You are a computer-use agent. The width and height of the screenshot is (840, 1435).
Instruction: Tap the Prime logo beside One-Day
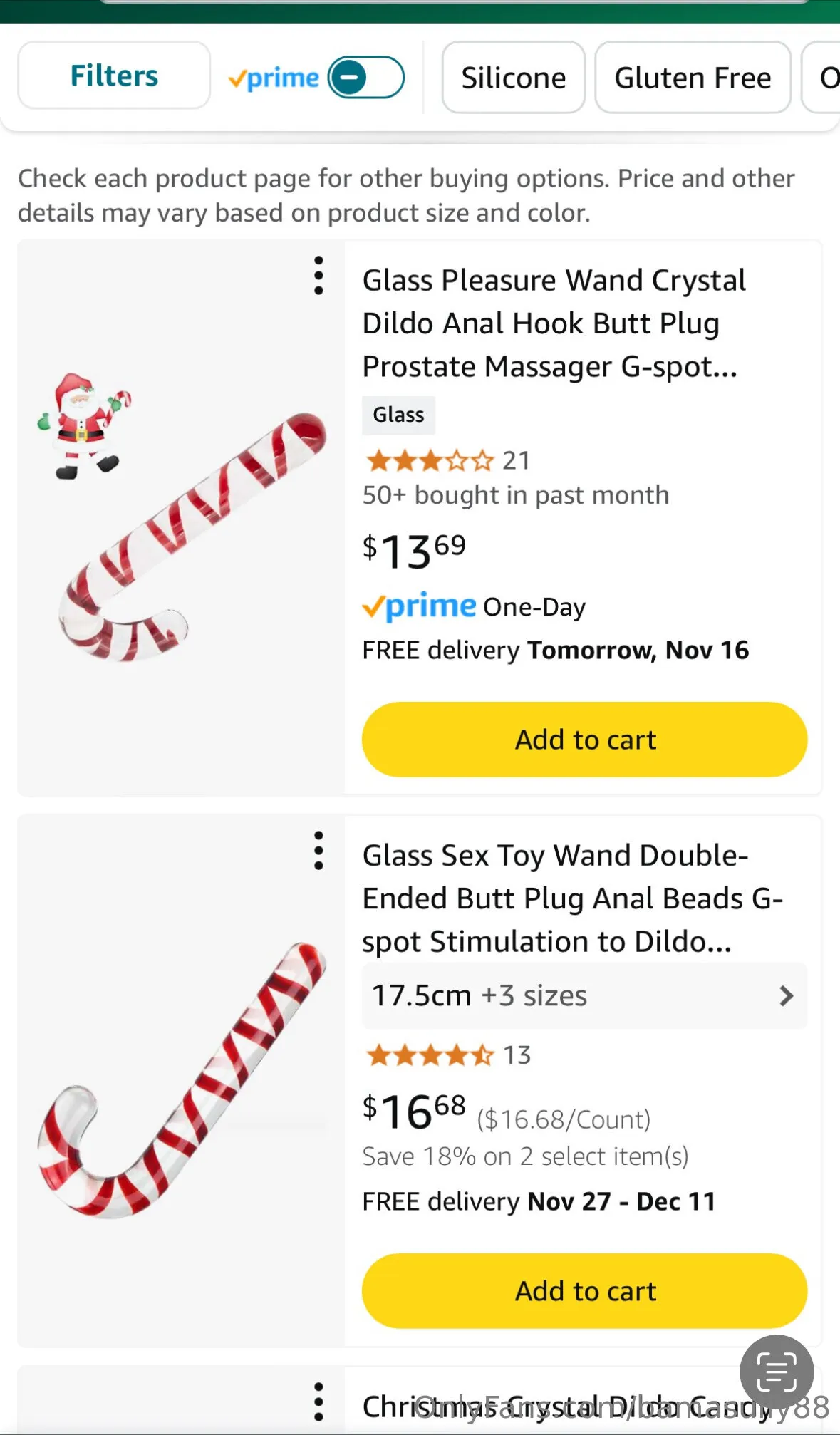[419, 606]
